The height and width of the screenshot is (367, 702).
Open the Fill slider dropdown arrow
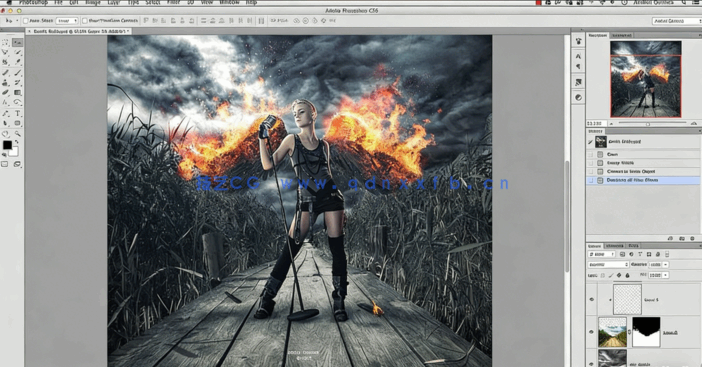click(665, 275)
